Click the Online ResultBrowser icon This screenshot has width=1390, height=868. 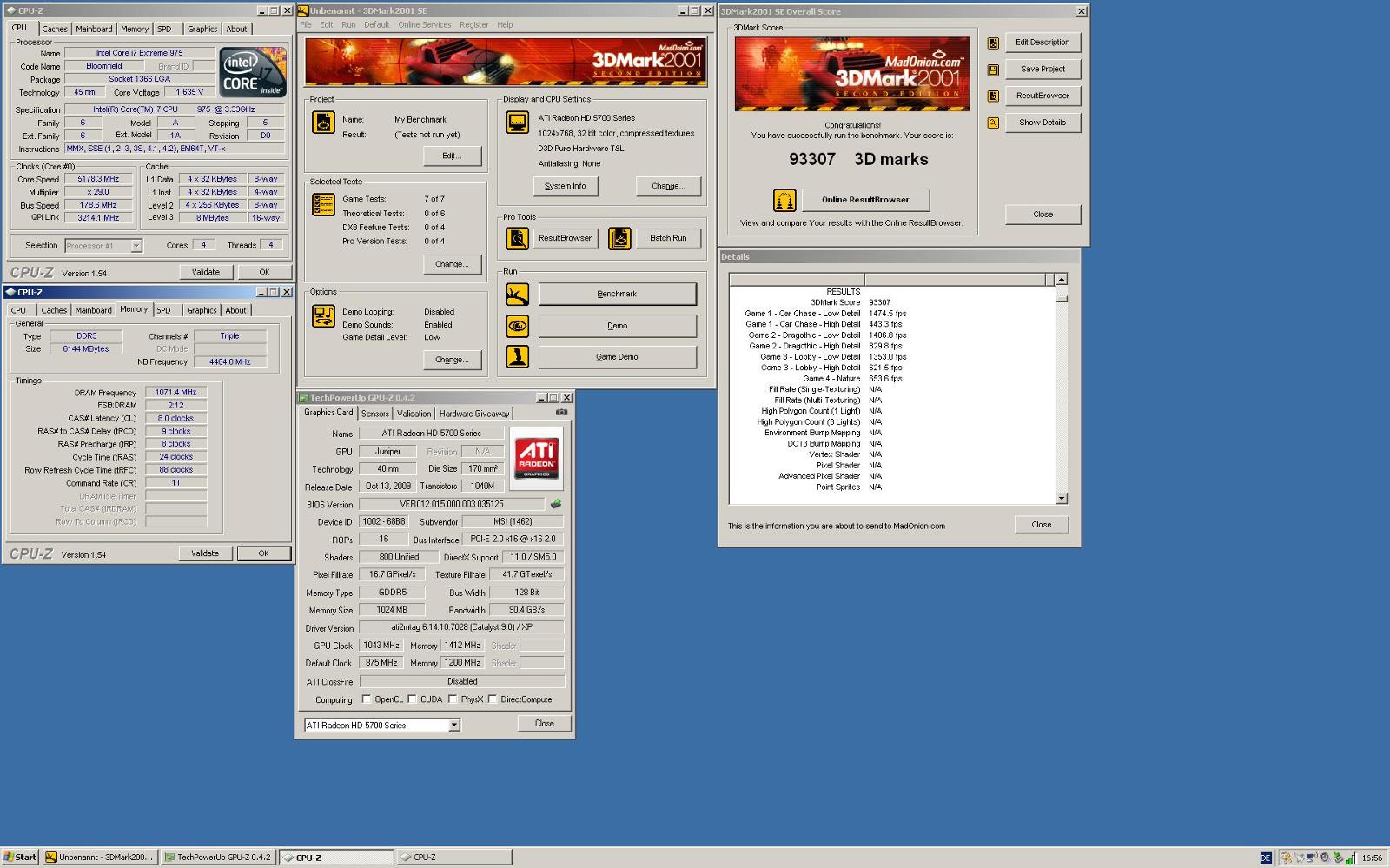[784, 201]
